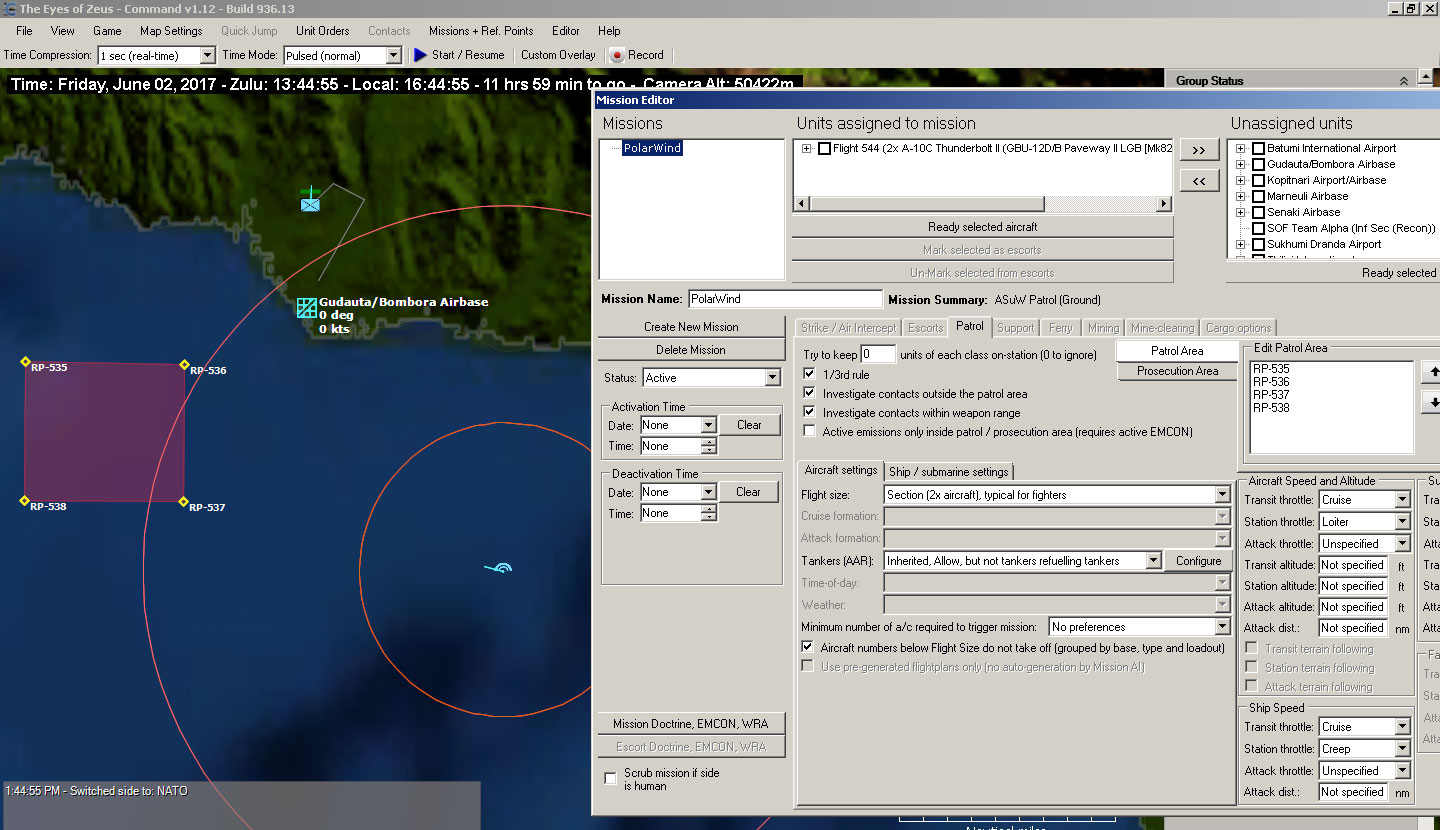The image size is (1440, 830).
Task: Collapse the Group Status panel chevron
Action: point(1403,81)
